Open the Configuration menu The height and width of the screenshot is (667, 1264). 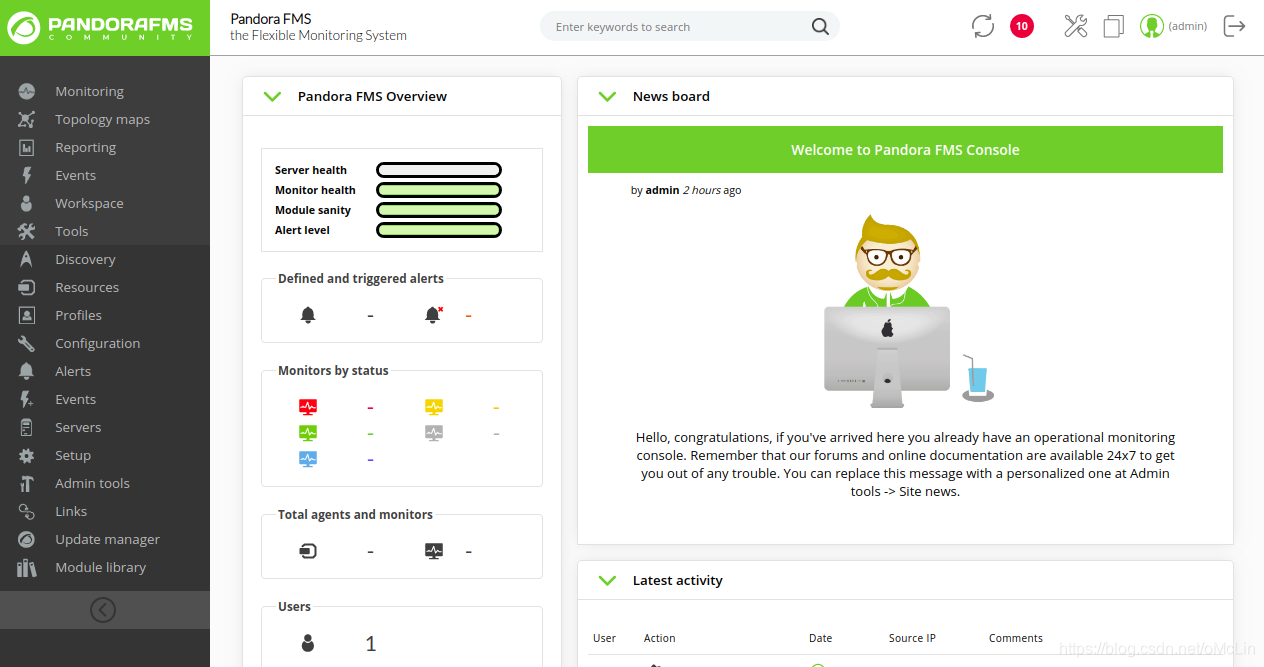pyautogui.click(x=97, y=343)
